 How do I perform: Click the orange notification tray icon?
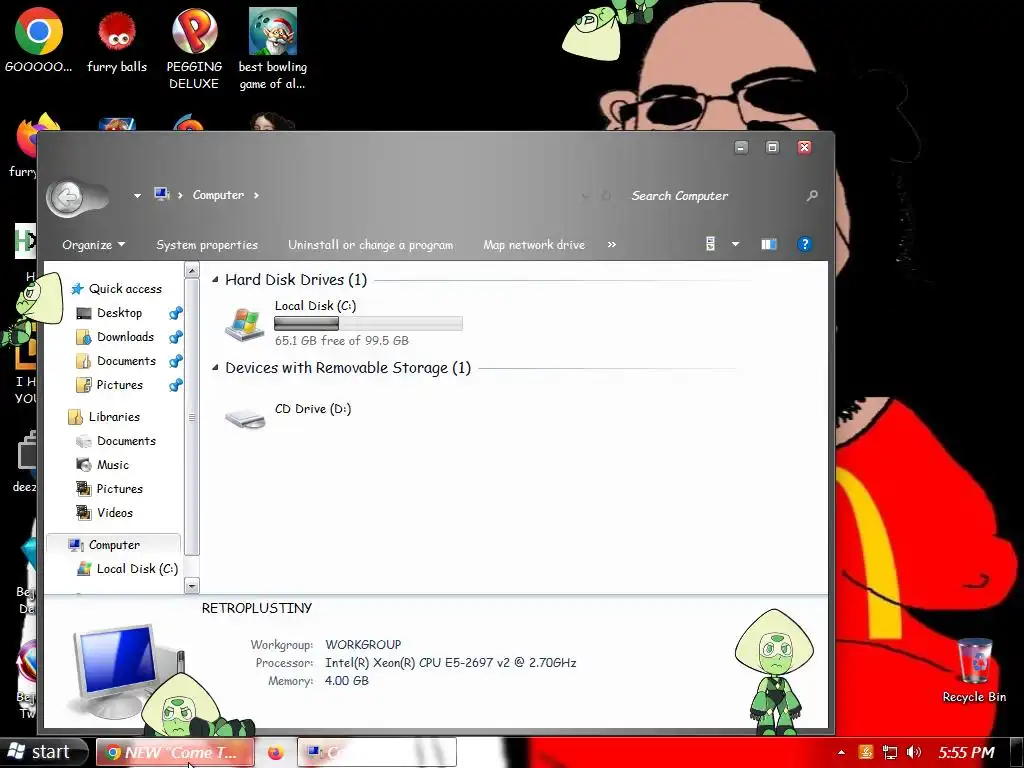point(865,752)
